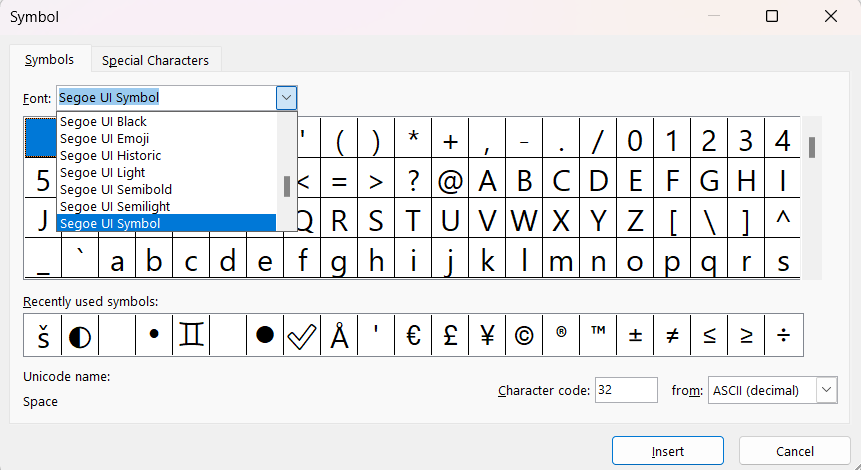Click the symbol grid scrollbar thumb
This screenshot has height=470, width=861.
coord(812,147)
